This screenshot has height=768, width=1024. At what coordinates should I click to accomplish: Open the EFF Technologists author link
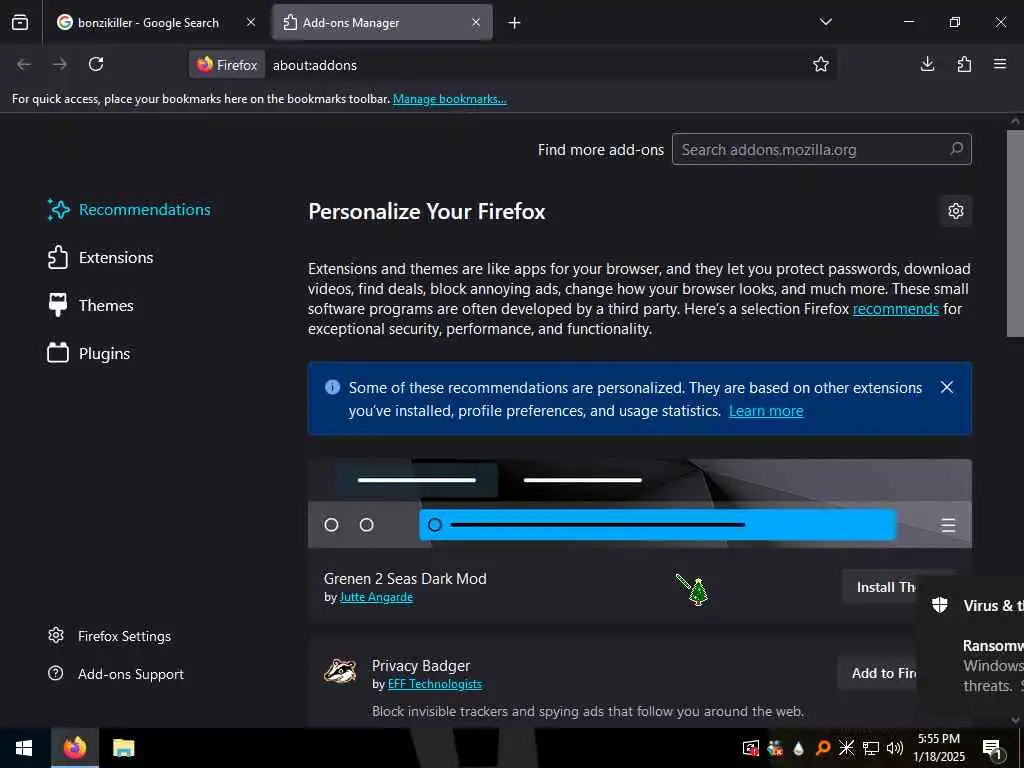coord(434,684)
